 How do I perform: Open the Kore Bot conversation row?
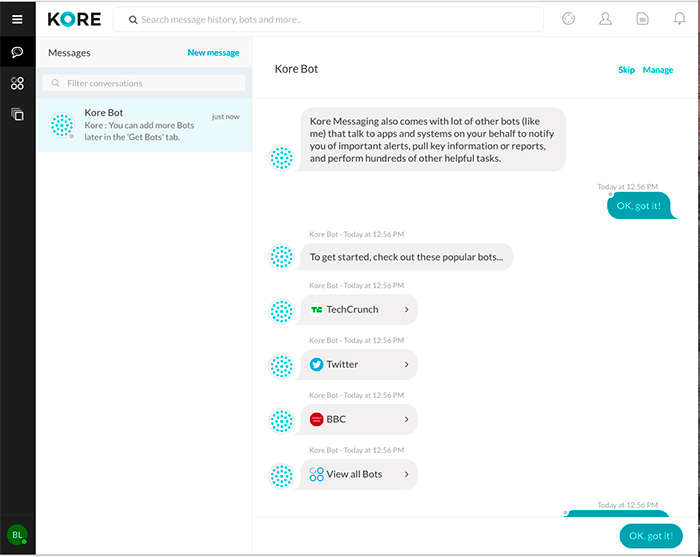point(144,125)
